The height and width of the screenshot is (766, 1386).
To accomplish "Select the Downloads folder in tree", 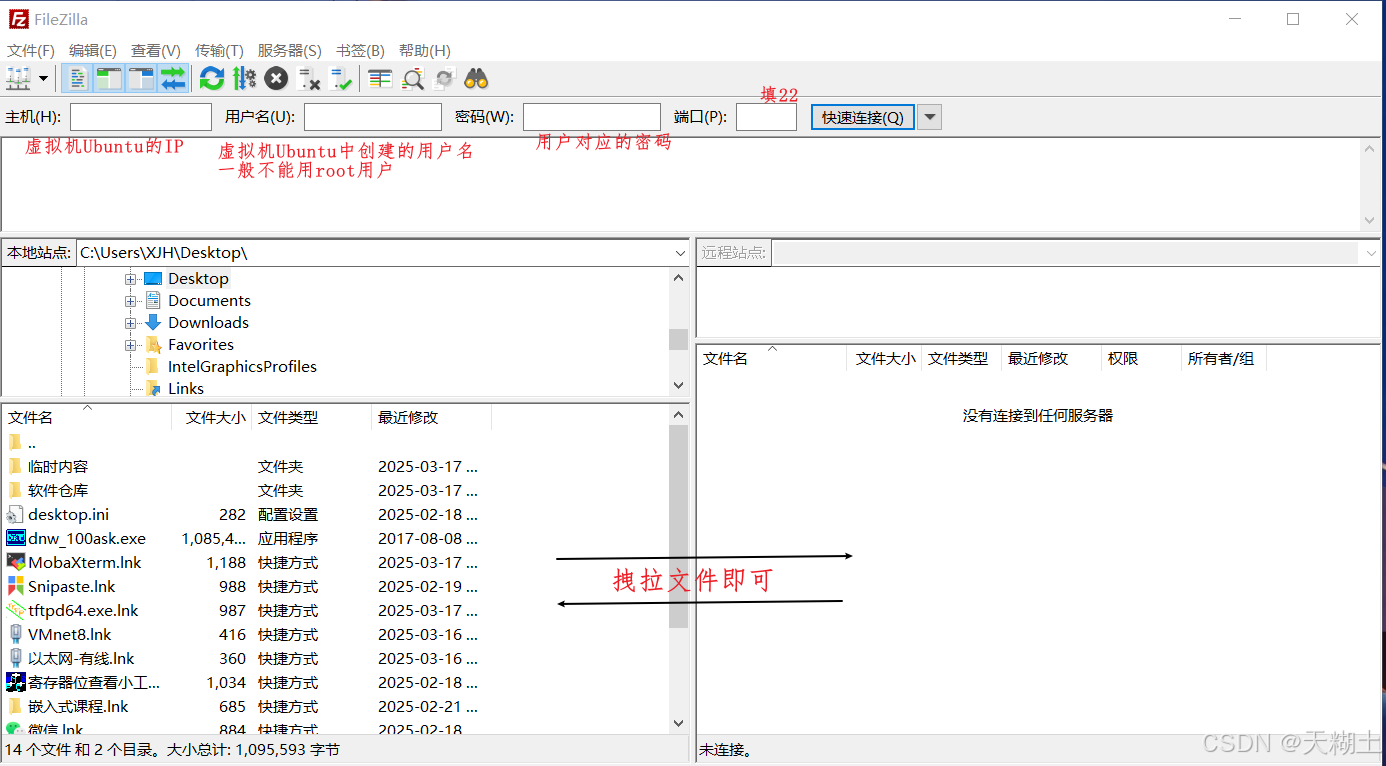I will click(x=208, y=323).
